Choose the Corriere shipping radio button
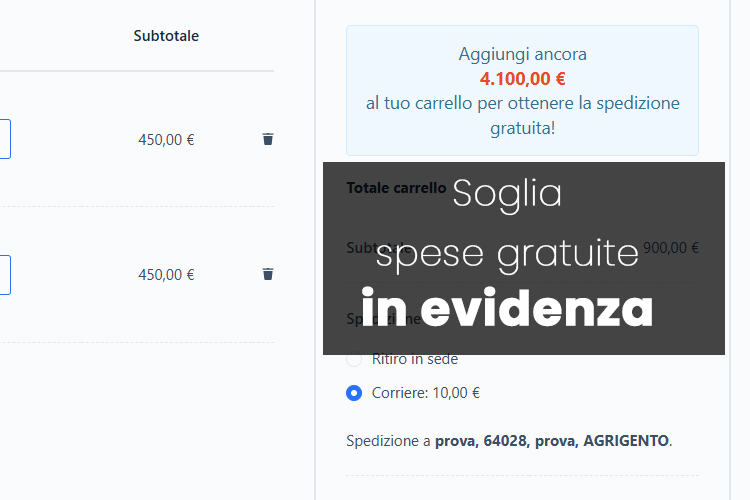 click(354, 393)
